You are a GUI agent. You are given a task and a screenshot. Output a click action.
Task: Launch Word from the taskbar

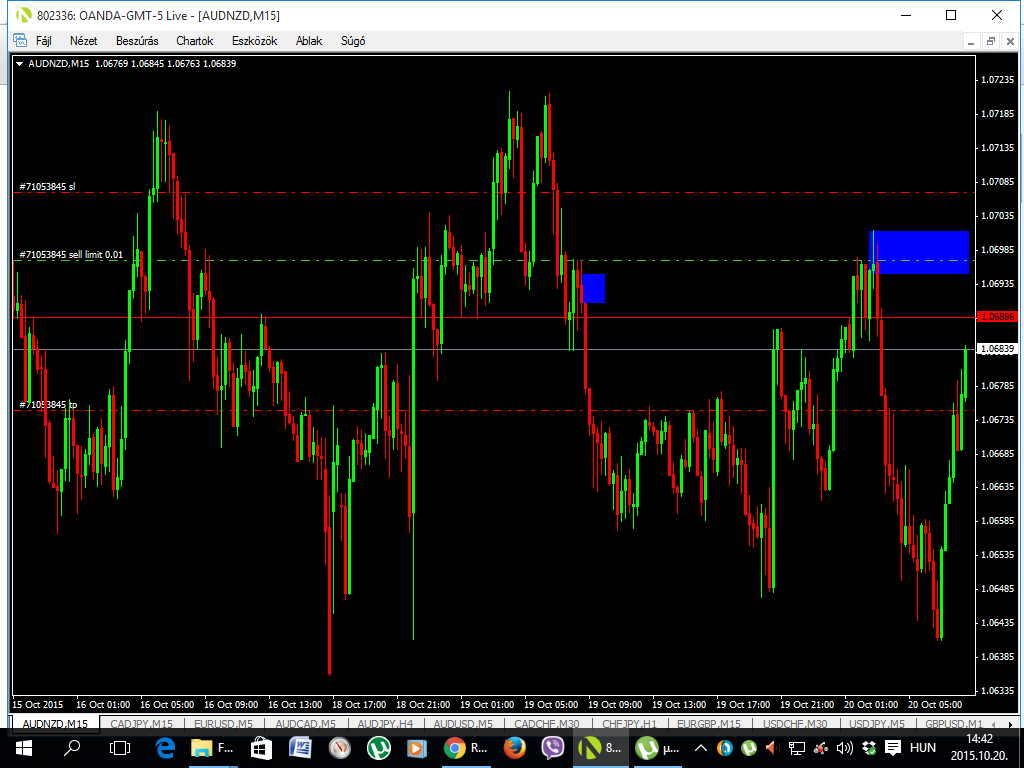[x=301, y=747]
